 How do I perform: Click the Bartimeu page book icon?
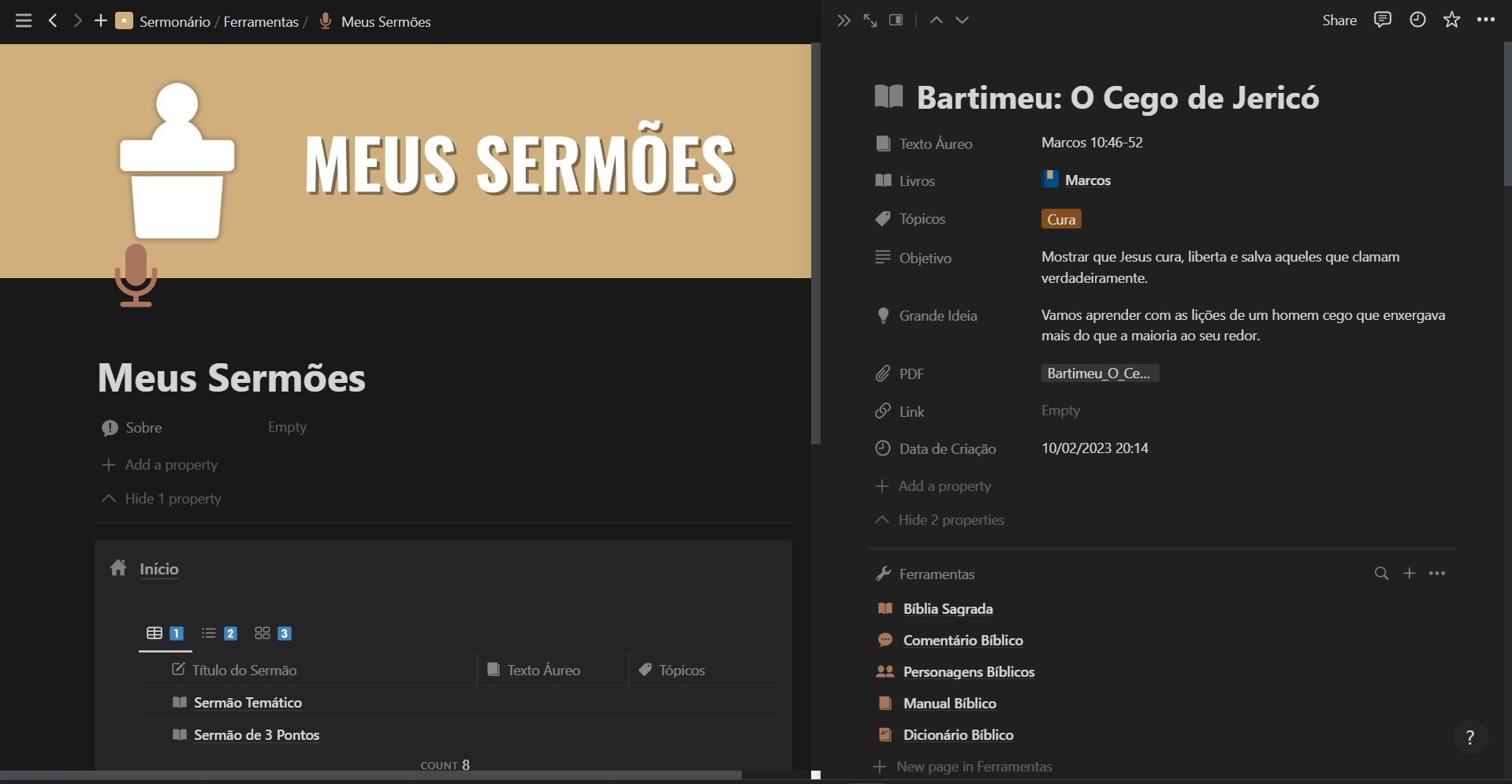coord(888,97)
